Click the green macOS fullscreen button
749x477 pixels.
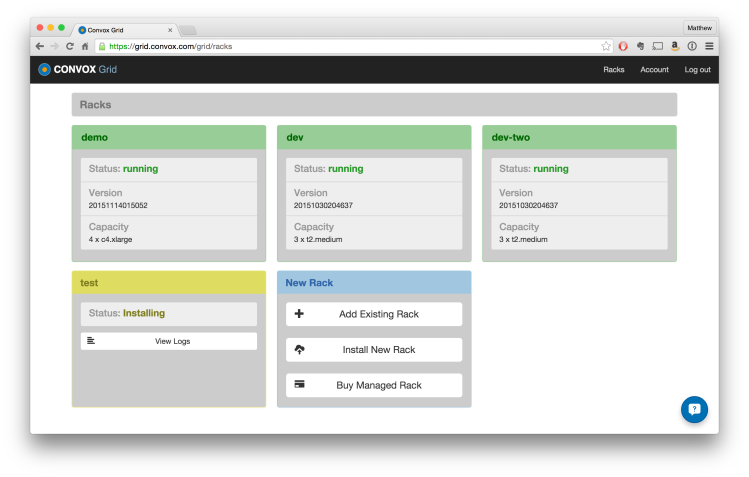tap(61, 28)
